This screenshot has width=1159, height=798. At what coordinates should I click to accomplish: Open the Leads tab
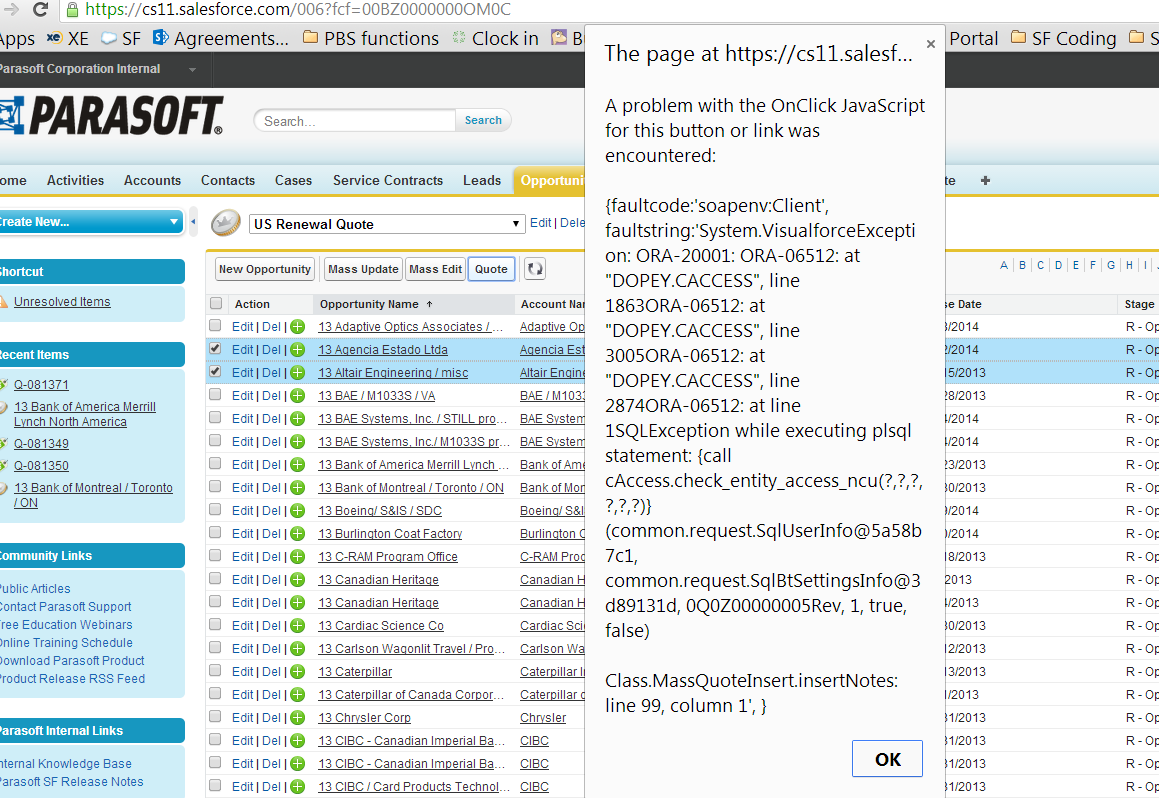click(482, 180)
